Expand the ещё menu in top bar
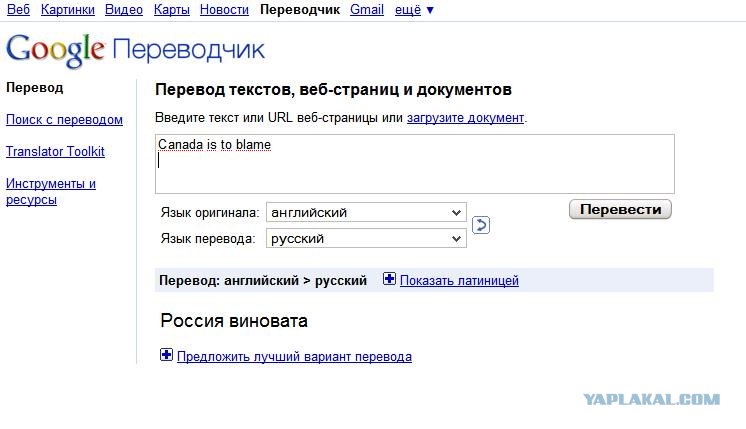This screenshot has width=746, height=429. point(414,10)
